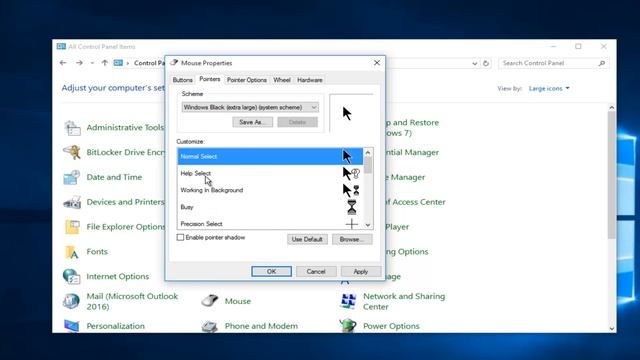The image size is (640, 360).
Task: Switch to the Buttons tab
Action: point(182,80)
